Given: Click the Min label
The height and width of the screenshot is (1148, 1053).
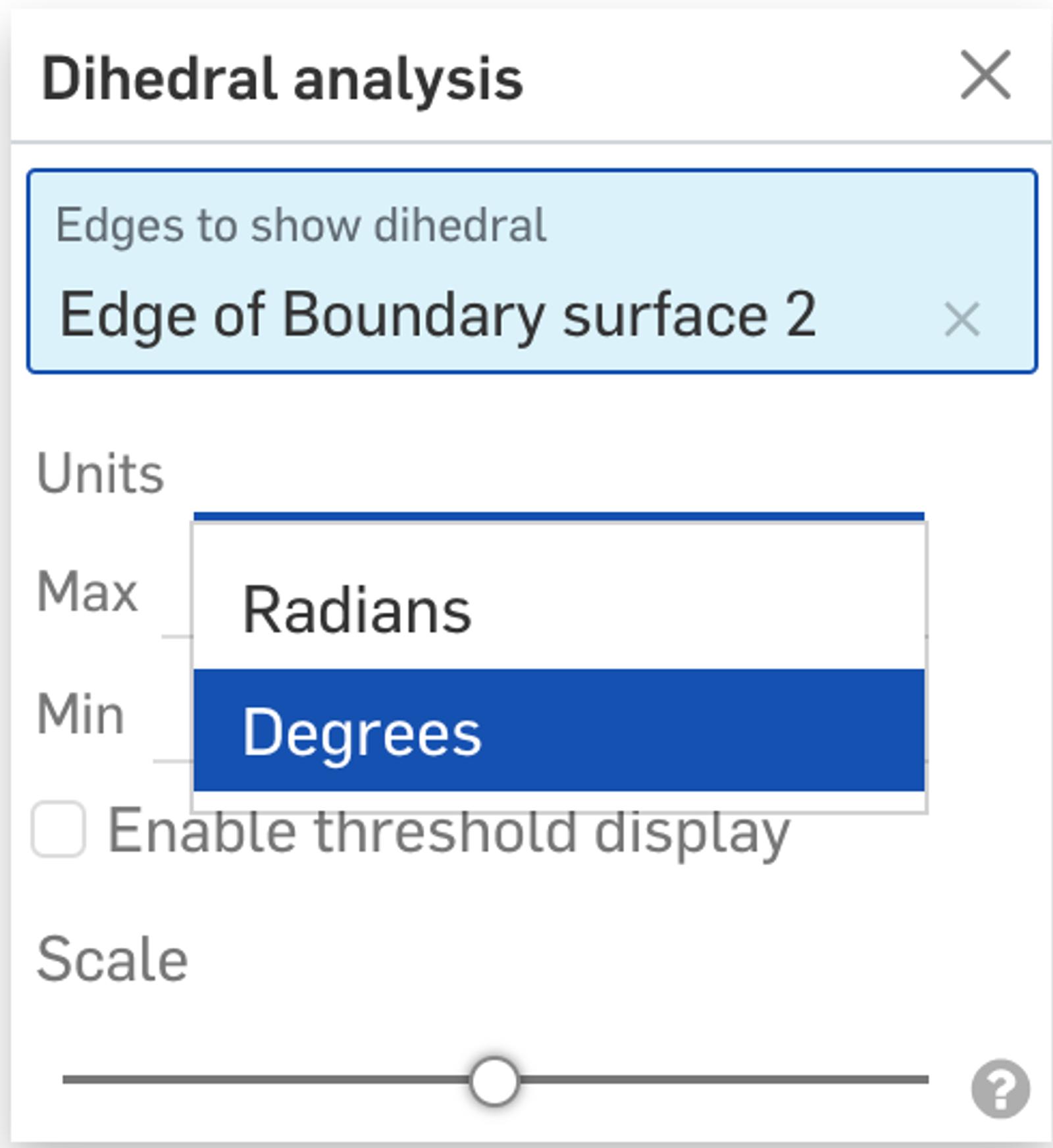Looking at the screenshot, I should click(x=80, y=715).
